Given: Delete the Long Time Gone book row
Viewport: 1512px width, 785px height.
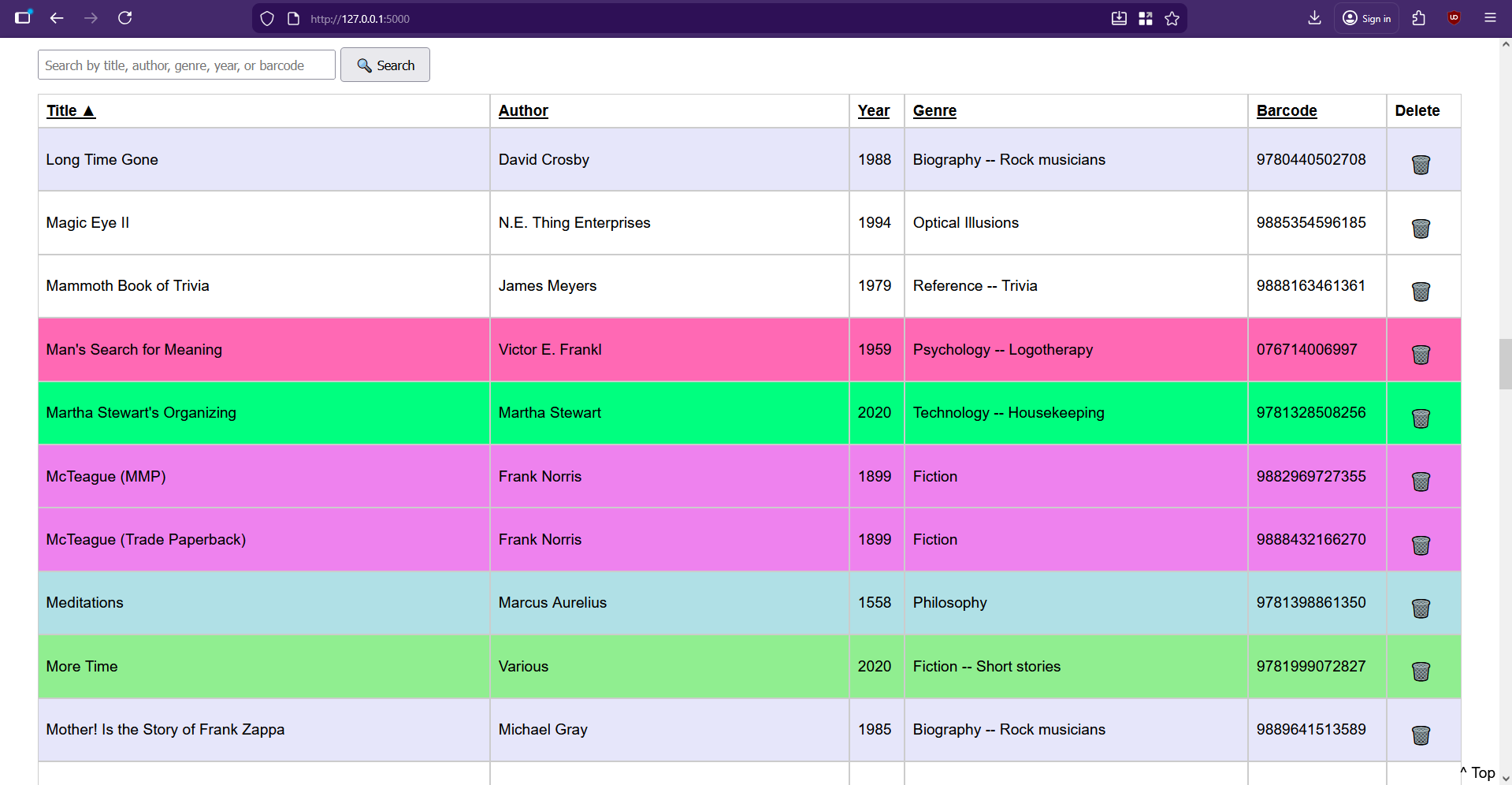Looking at the screenshot, I should tap(1420, 165).
